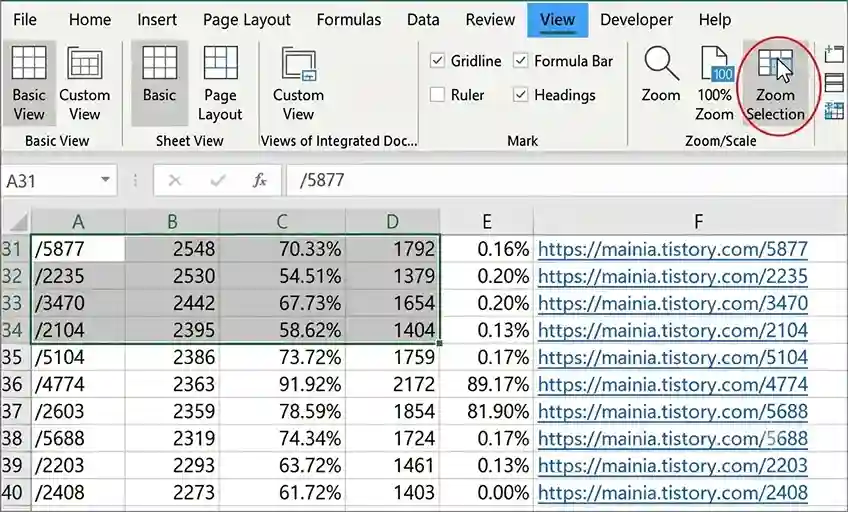Open Custom View in the Basic View group
The height and width of the screenshot is (512, 848).
(84, 83)
